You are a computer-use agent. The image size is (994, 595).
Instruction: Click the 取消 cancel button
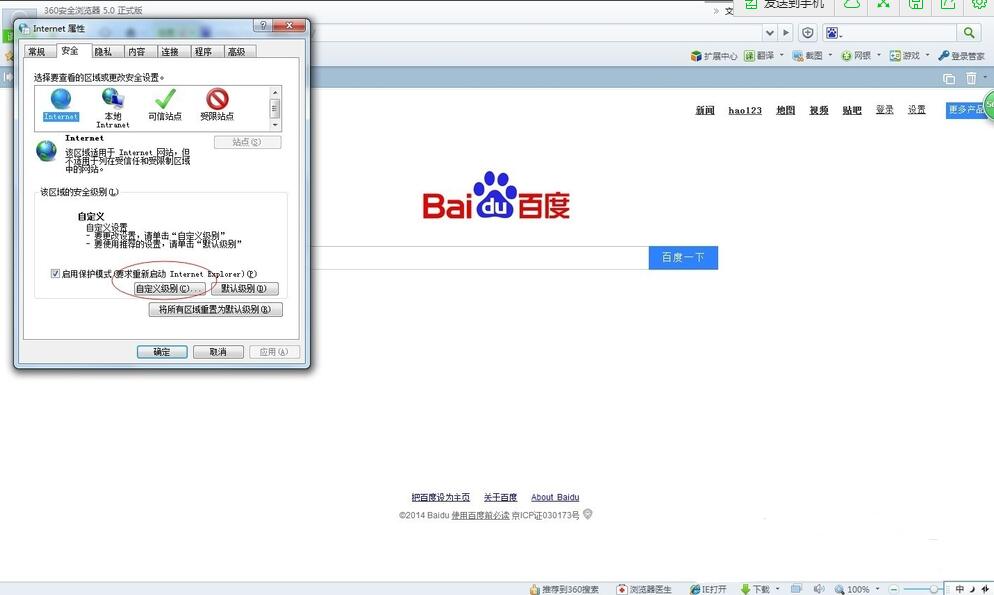click(218, 352)
